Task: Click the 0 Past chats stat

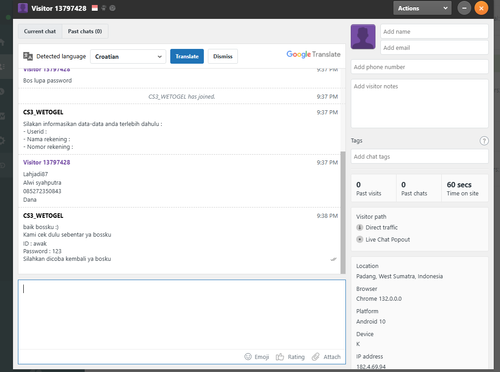Action: 419,188
